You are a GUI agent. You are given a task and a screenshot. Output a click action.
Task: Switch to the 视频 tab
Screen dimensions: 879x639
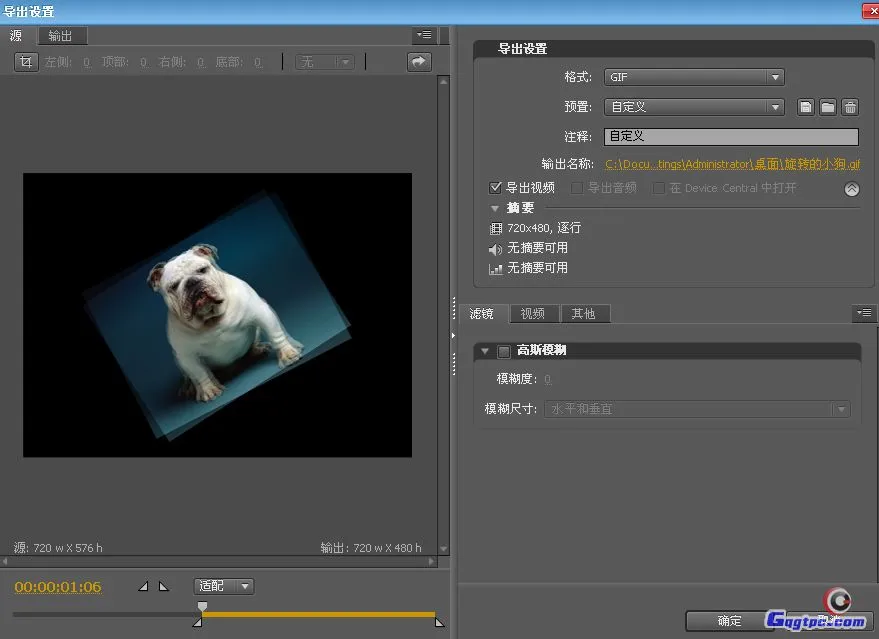[533, 314]
